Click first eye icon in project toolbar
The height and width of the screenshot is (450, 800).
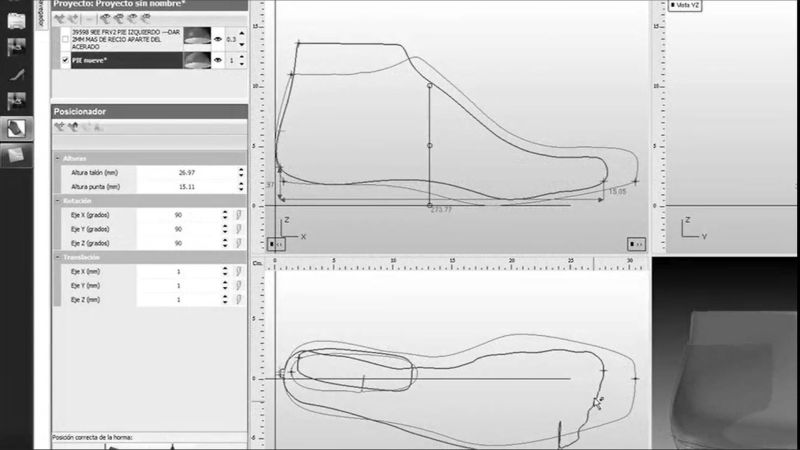click(x=105, y=19)
